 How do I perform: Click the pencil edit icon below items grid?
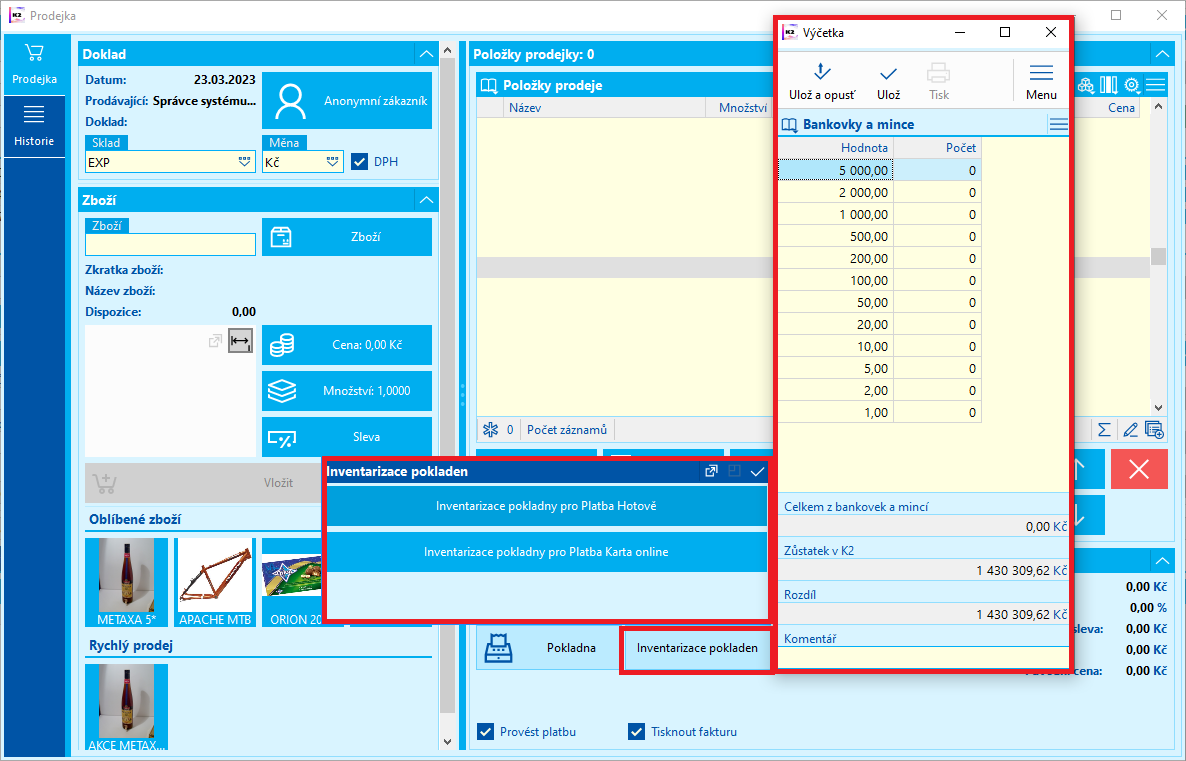[x=1130, y=430]
